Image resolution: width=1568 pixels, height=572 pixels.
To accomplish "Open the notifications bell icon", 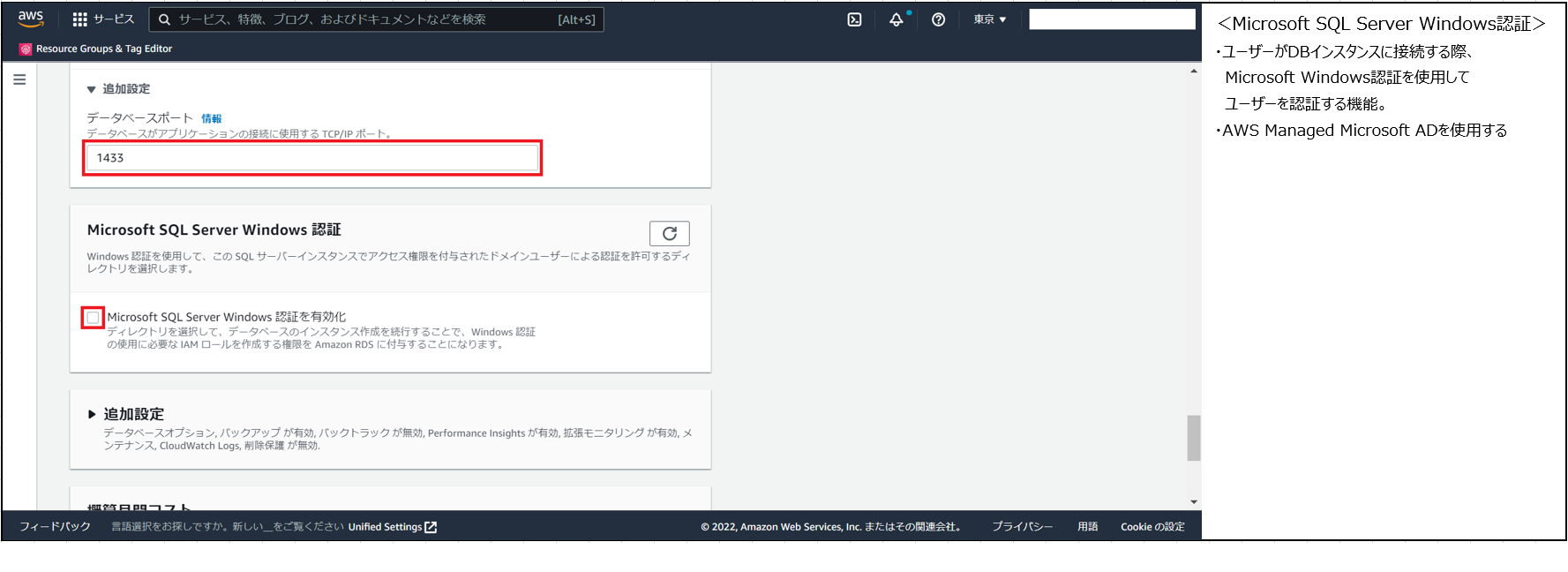I will tap(897, 19).
